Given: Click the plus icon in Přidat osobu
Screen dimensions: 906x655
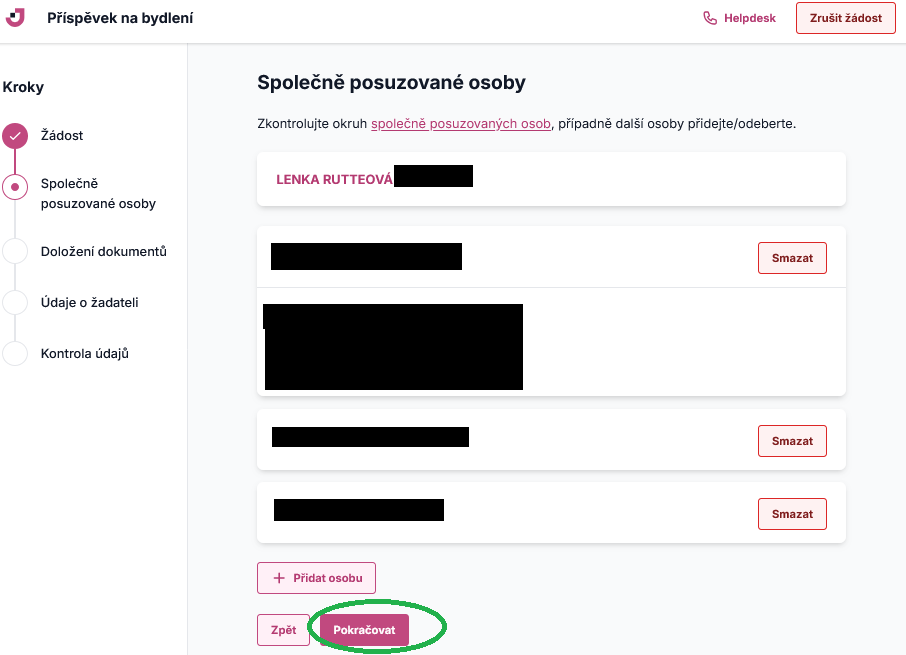Looking at the screenshot, I should click(x=279, y=578).
